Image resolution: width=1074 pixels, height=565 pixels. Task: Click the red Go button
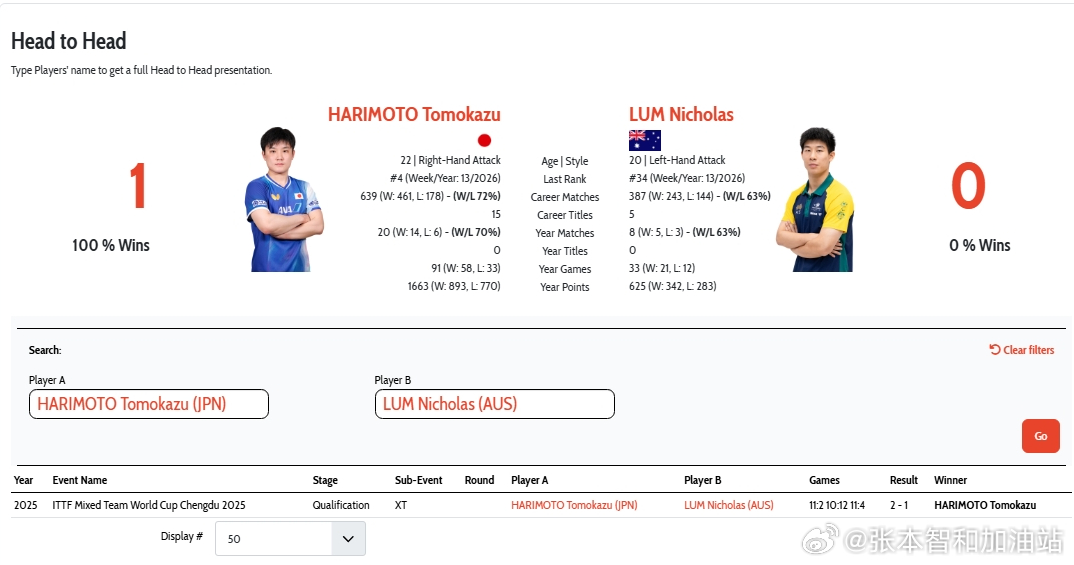[x=1040, y=436]
